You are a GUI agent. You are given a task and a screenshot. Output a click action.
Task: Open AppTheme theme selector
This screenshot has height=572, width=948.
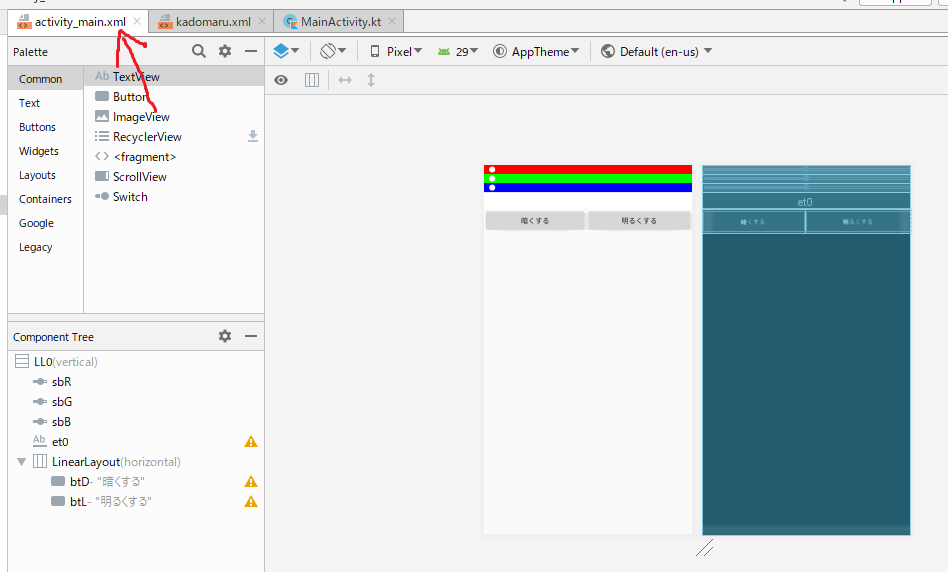[x=536, y=51]
